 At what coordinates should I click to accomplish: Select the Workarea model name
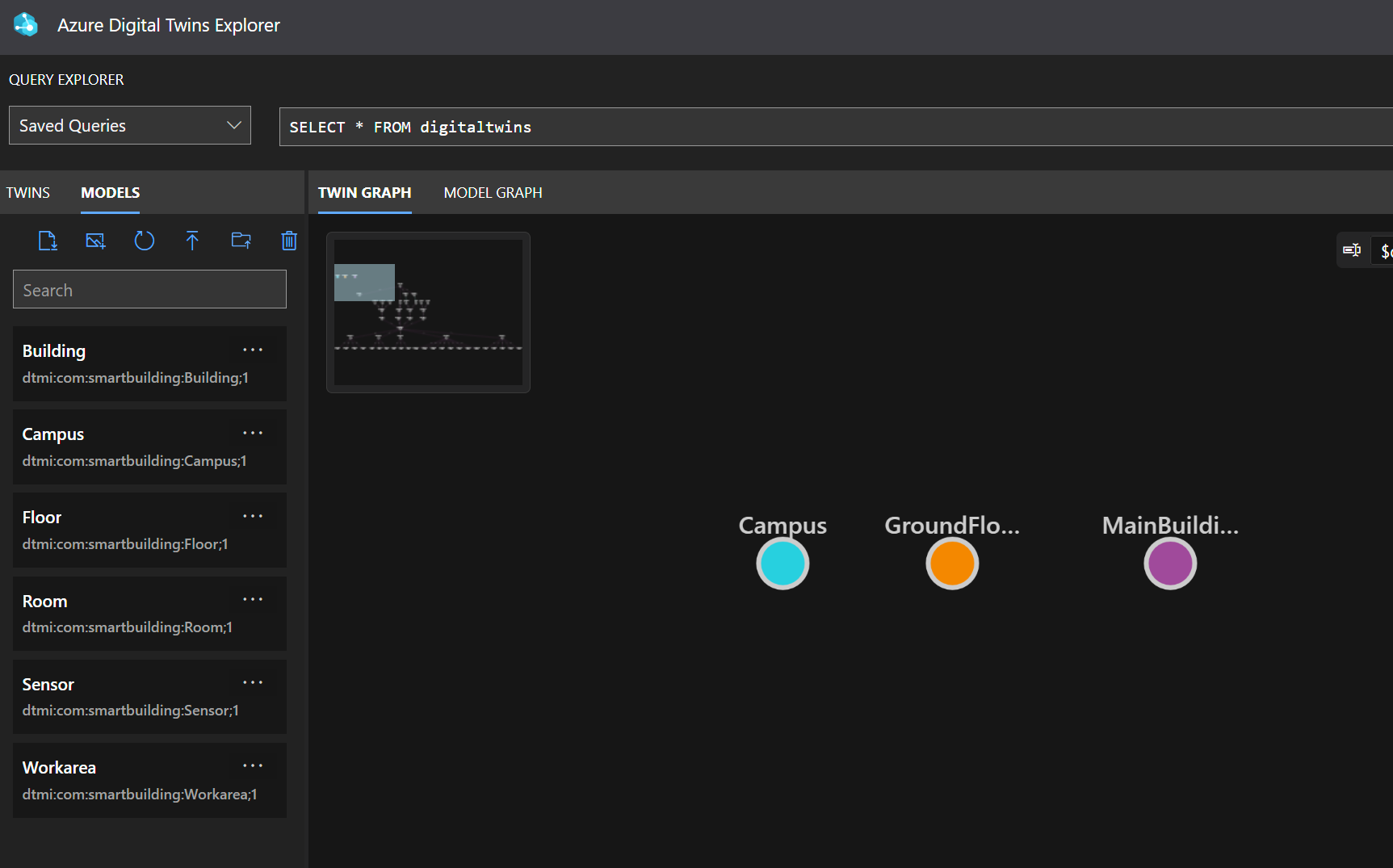coord(59,768)
